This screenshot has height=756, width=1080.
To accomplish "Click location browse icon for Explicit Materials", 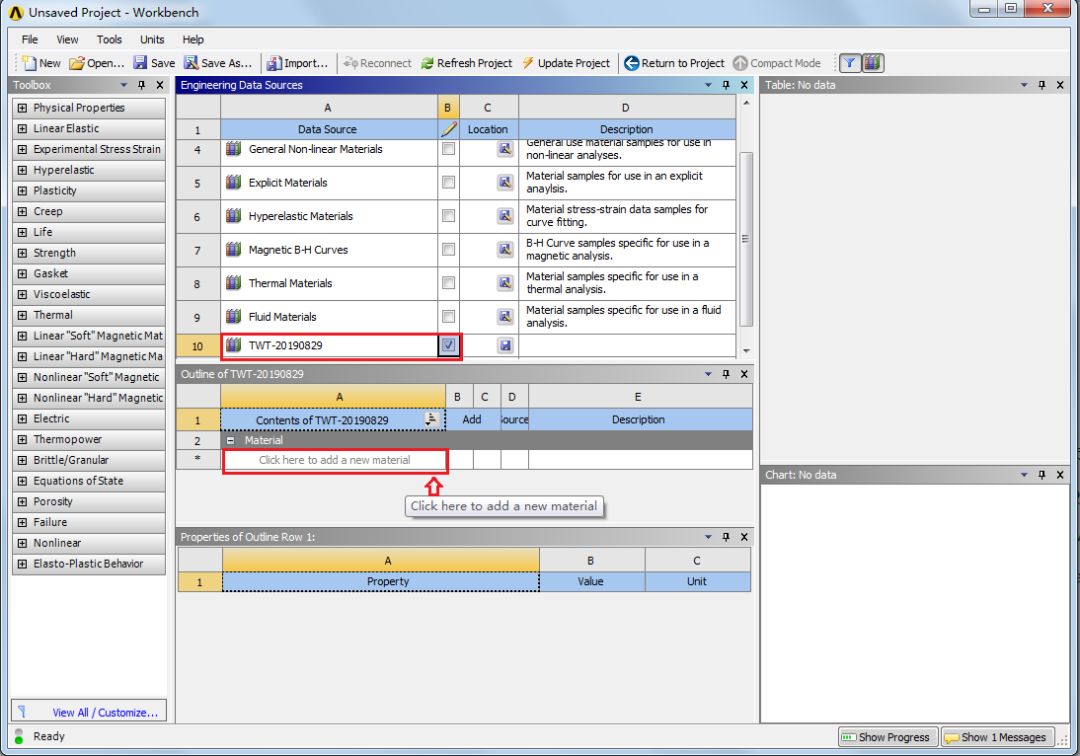I will (x=505, y=182).
